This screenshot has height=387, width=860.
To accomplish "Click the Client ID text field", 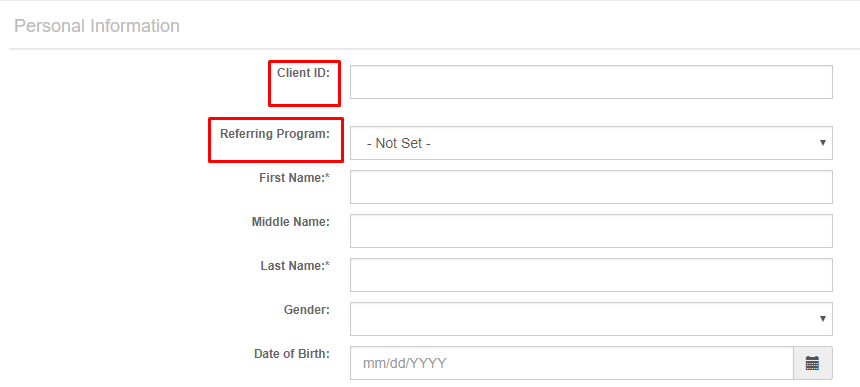I will (591, 82).
